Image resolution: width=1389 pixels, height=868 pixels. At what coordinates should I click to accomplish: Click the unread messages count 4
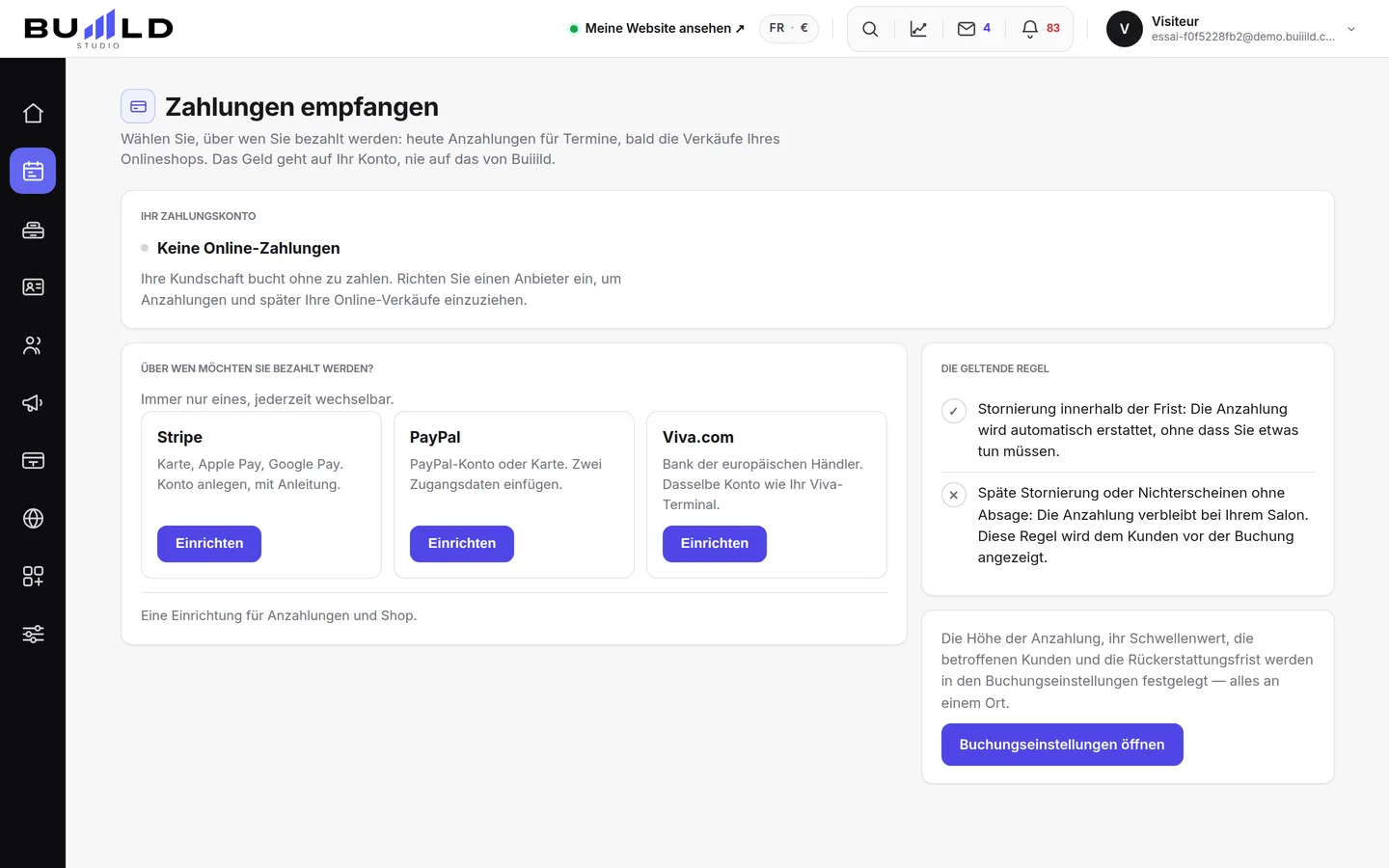tap(987, 28)
